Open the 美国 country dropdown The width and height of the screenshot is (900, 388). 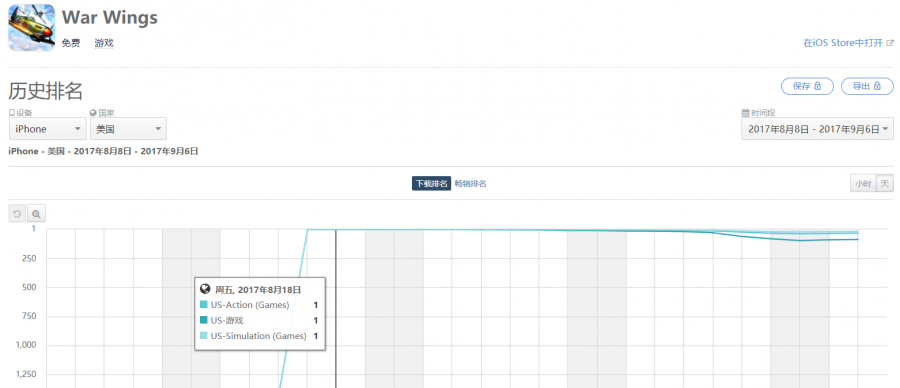click(128, 129)
